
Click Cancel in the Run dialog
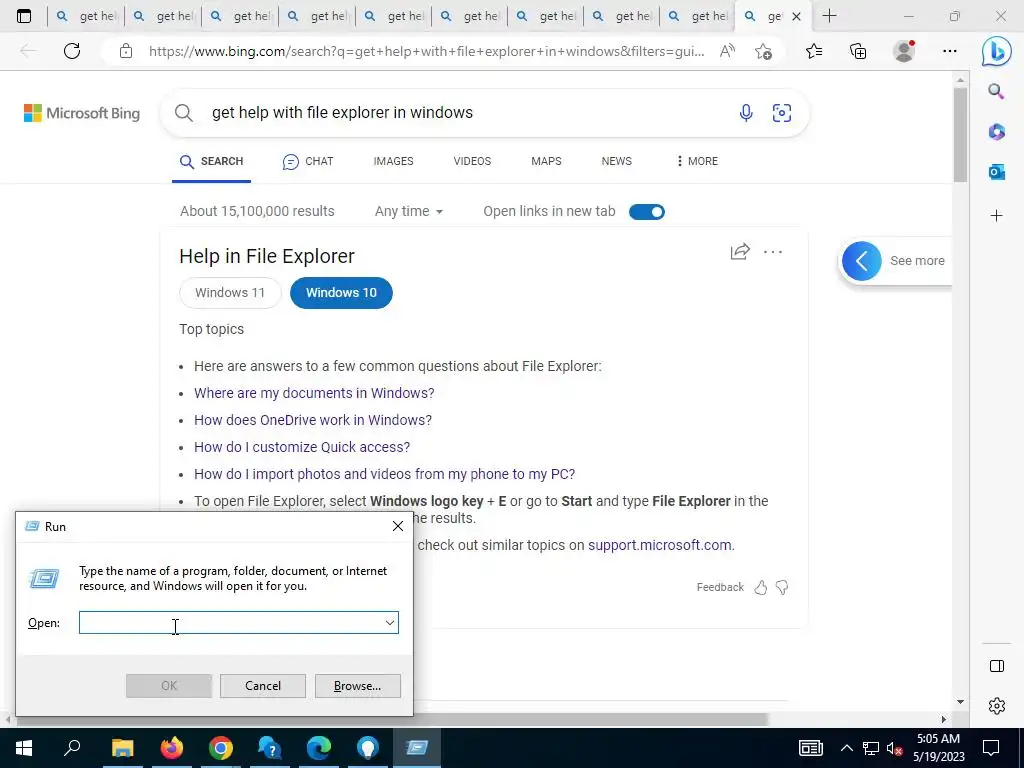[263, 686]
